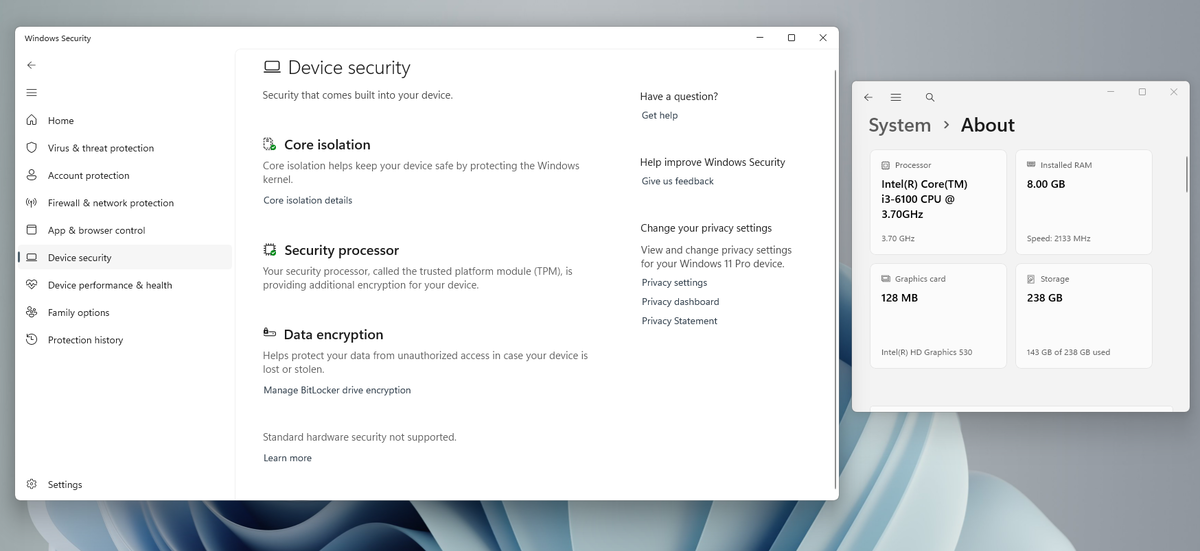Click the Installed RAM card icon
This screenshot has width=1200, height=551.
1031,165
